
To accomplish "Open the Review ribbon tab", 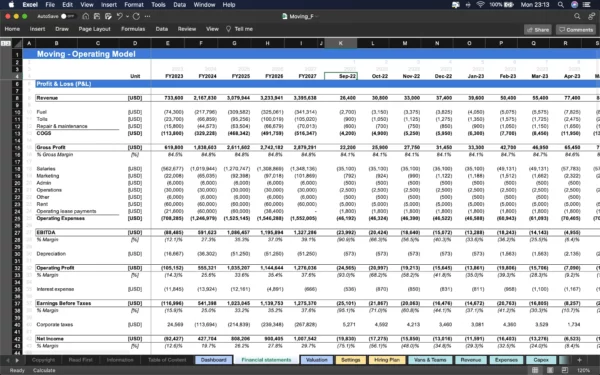I will [x=187, y=29].
